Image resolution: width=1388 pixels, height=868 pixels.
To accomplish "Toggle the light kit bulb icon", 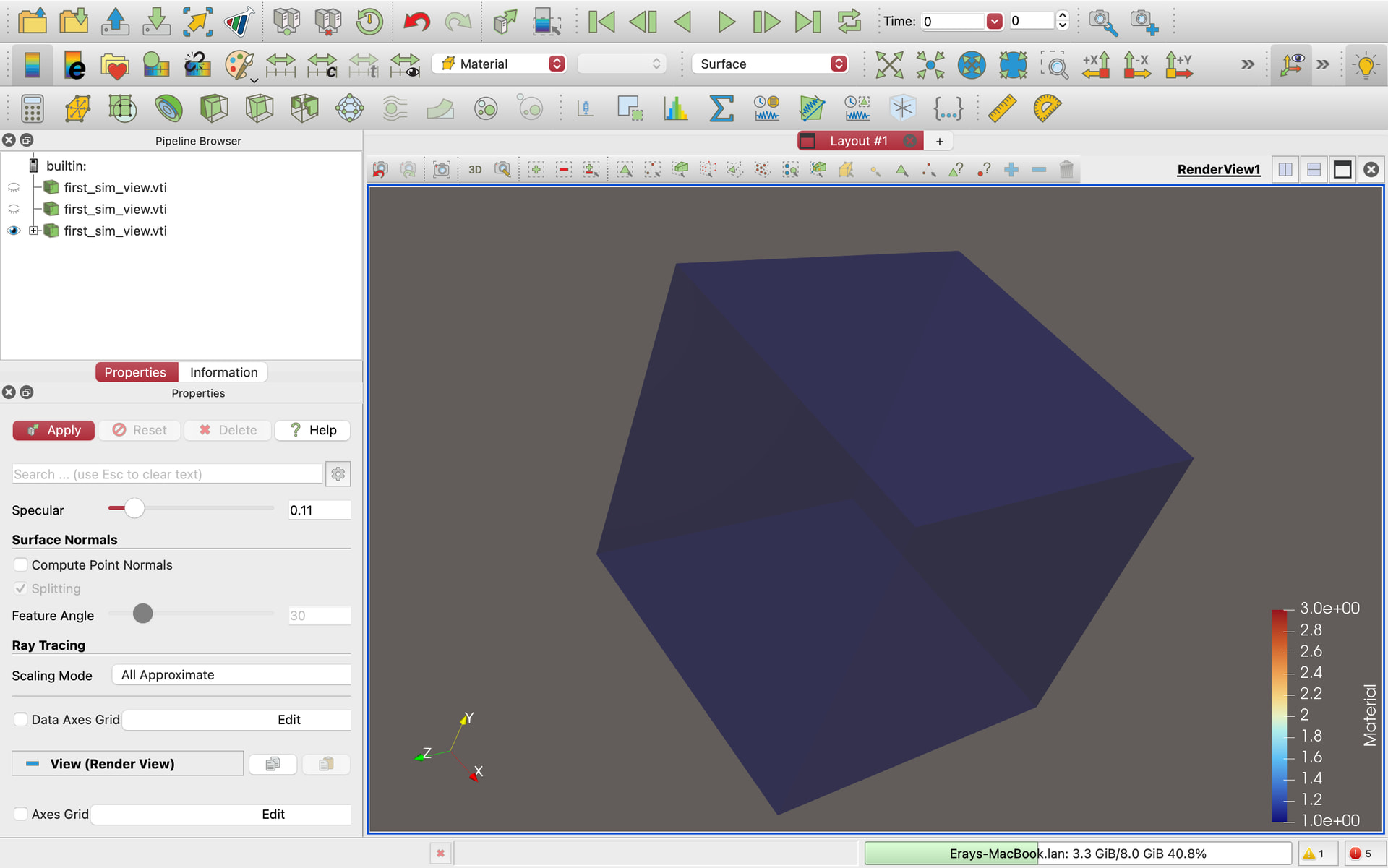I will pos(1366,65).
